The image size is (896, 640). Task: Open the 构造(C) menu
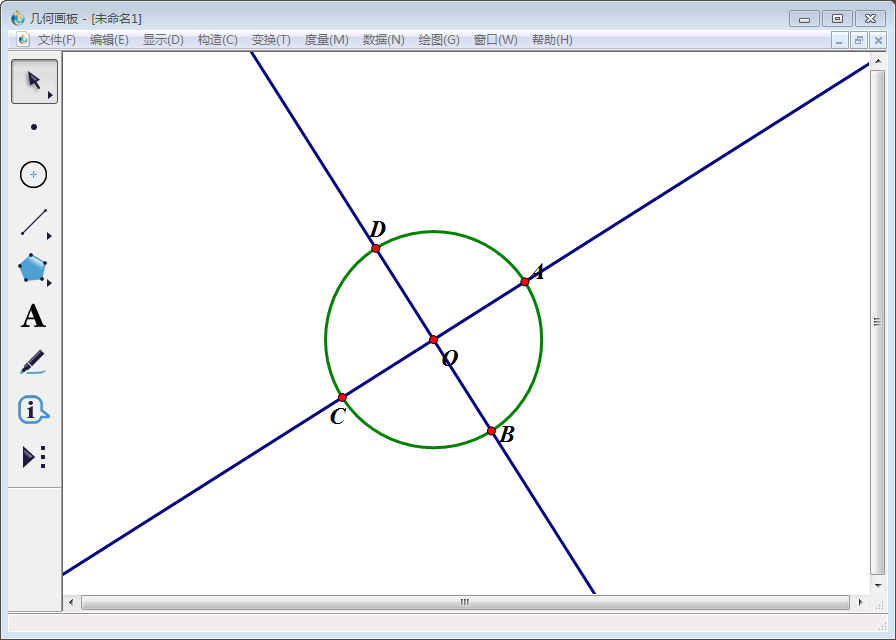pyautogui.click(x=217, y=40)
